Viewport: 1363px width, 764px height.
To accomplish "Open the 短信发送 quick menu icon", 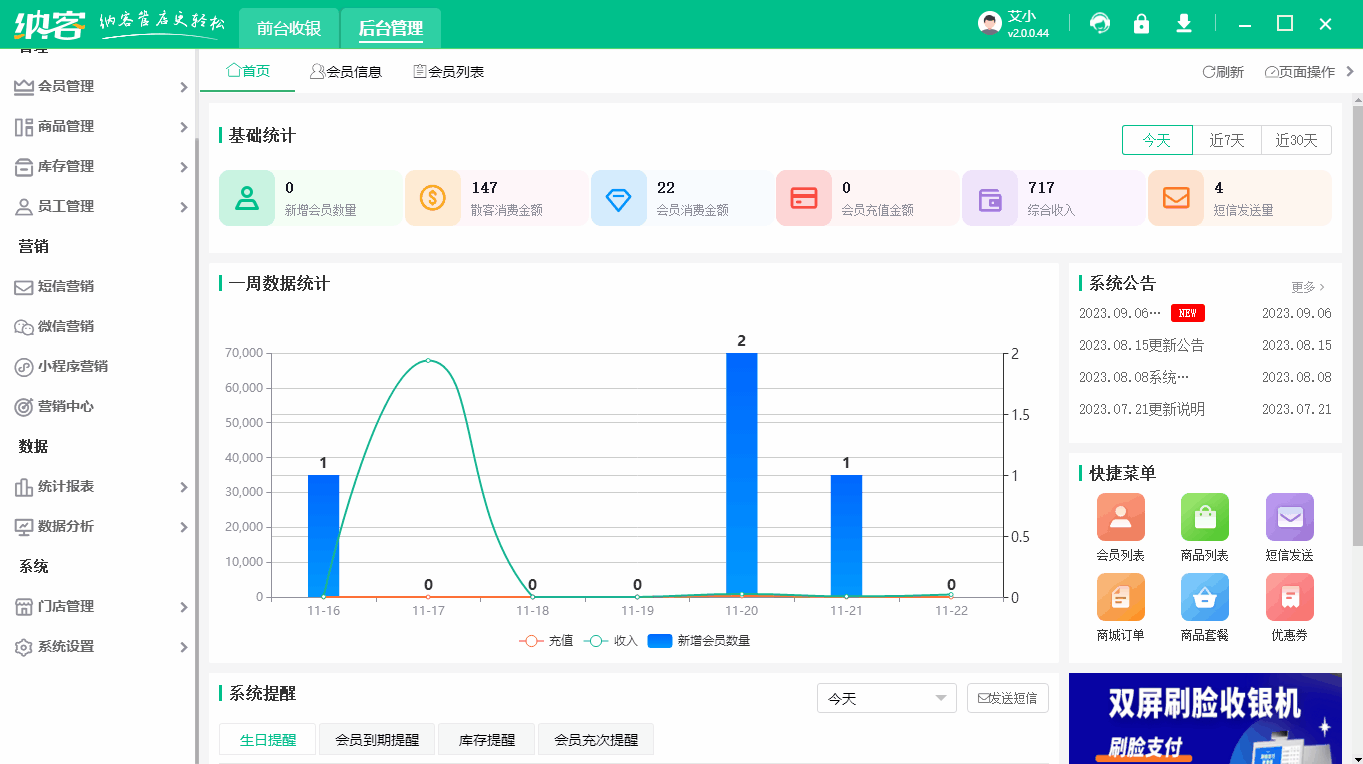I will [1289, 517].
